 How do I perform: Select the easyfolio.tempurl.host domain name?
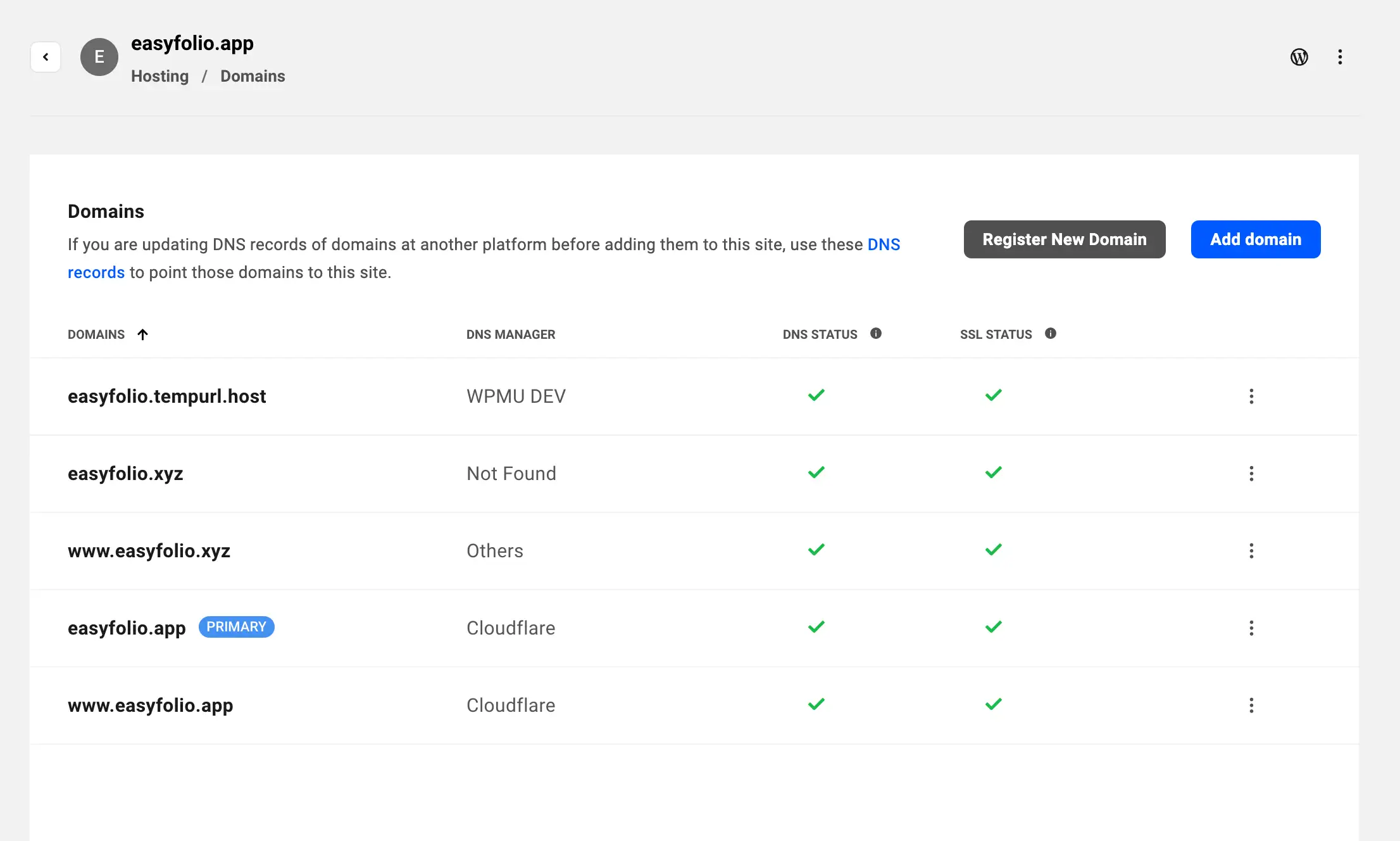pos(167,396)
